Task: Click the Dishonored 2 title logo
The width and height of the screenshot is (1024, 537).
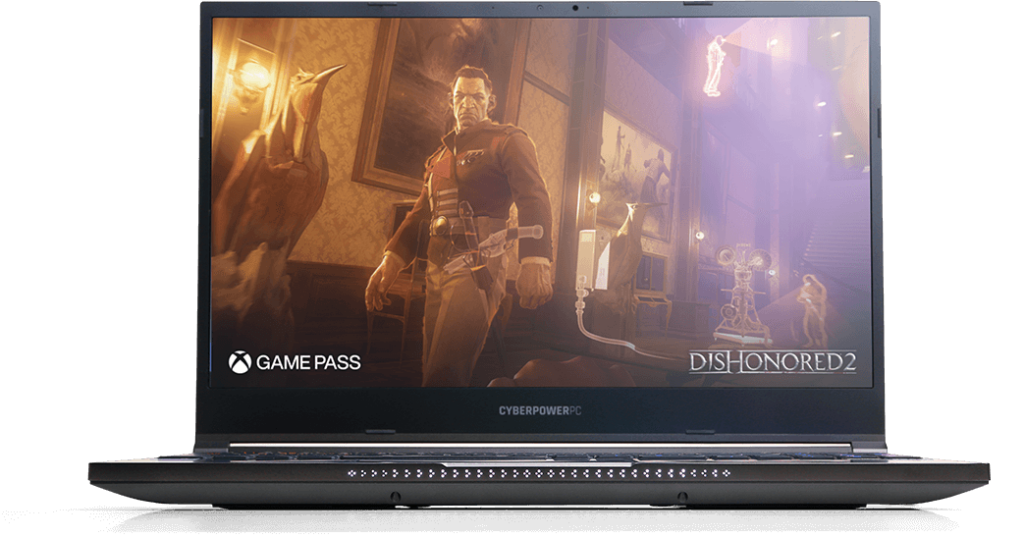Action: point(772,361)
